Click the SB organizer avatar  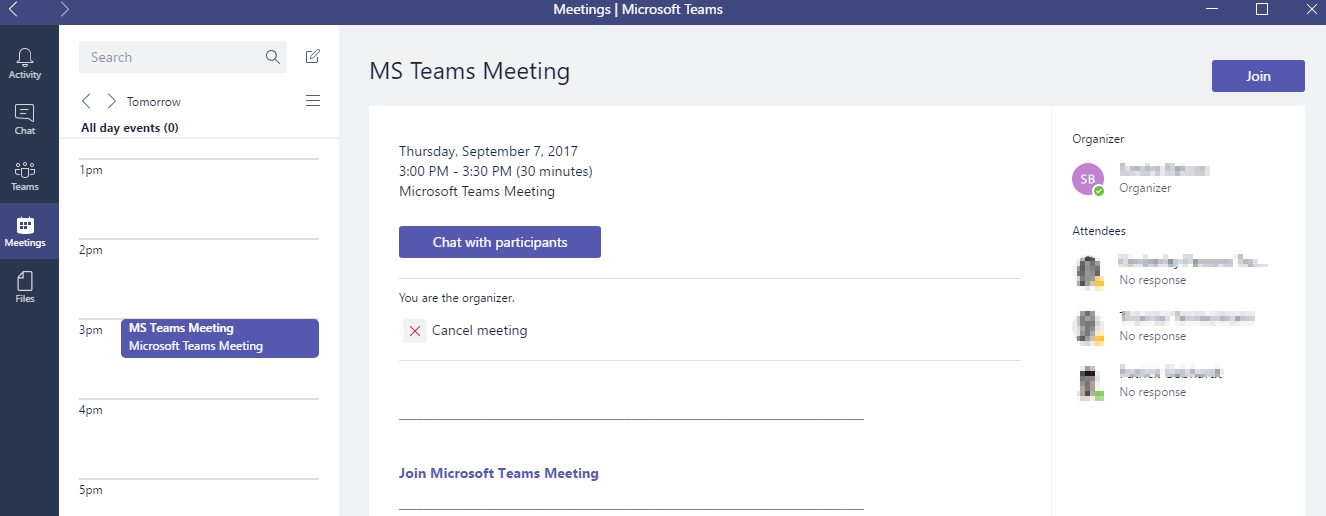(1088, 179)
